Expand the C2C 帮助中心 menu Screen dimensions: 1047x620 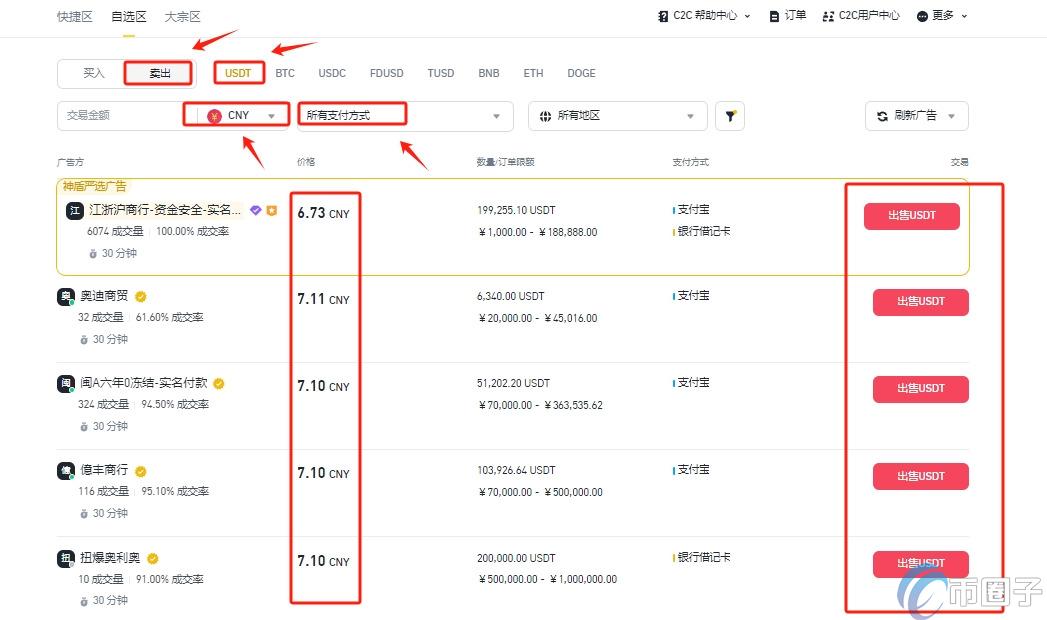[x=704, y=16]
